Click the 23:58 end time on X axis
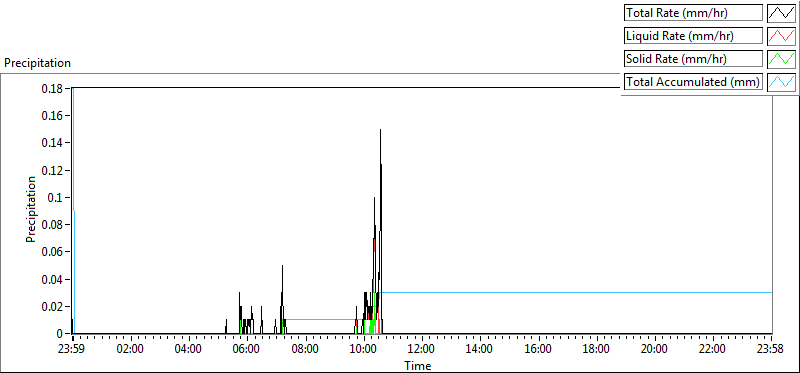The height and width of the screenshot is (373, 800). click(771, 349)
